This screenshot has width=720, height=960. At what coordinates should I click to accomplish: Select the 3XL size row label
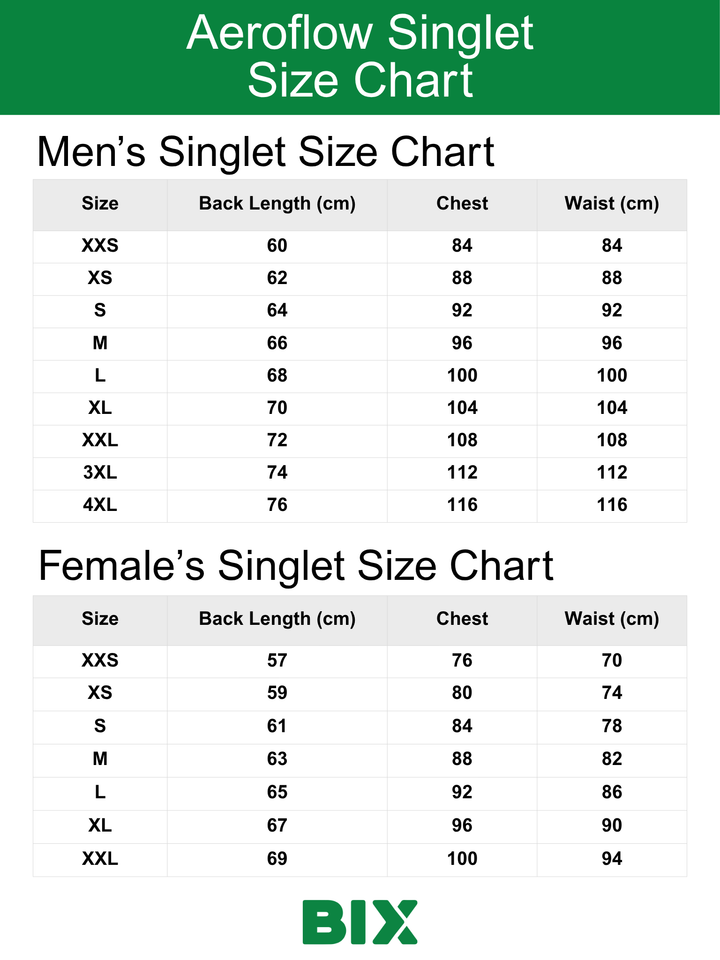[x=100, y=473]
